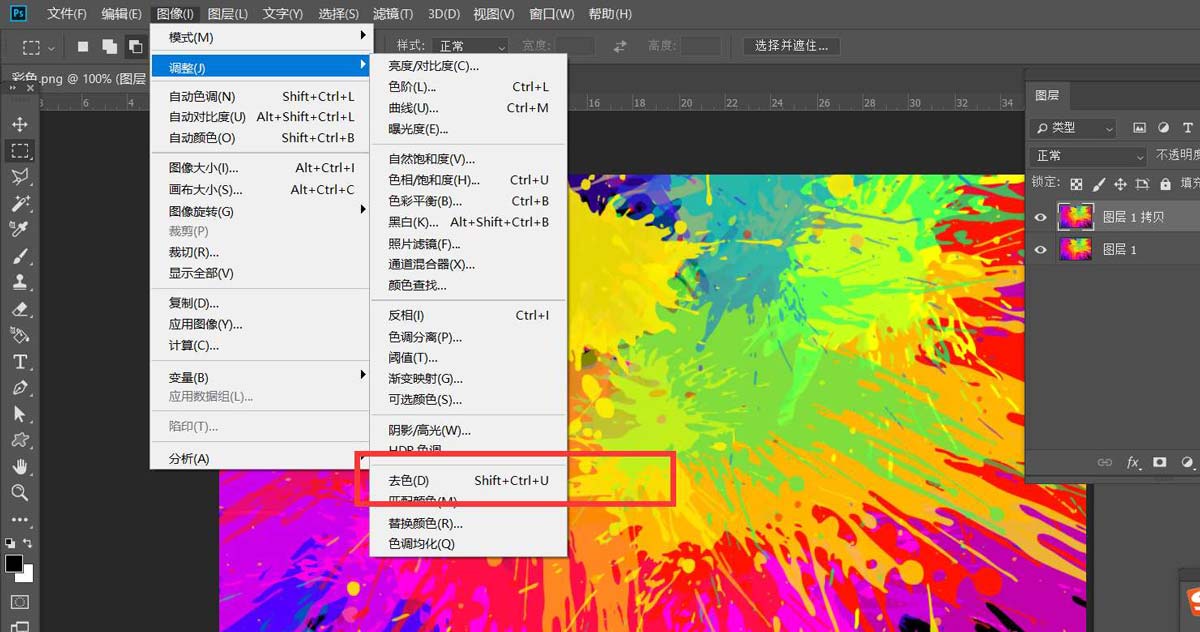1200x632 pixels.
Task: Add a layer mask icon
Action: coord(1160,463)
